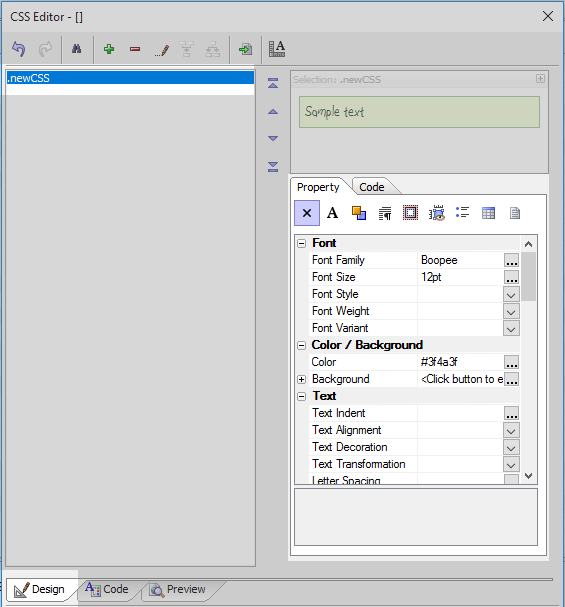The image size is (565, 607).
Task: Open the Font Style dropdown
Action: [x=511, y=295]
